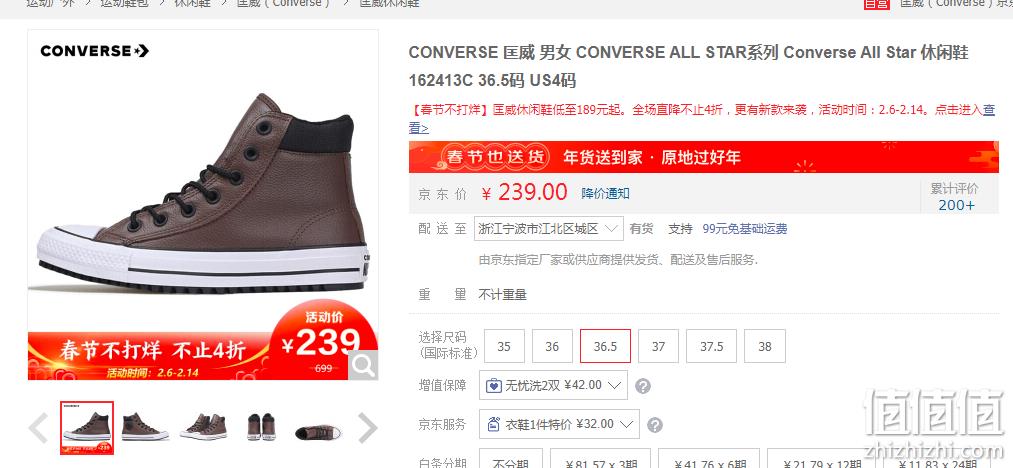1013x468 pixels.
Task: Expand 衣鞋1件特价 ¥32.00 dropdown
Action: tap(559, 424)
